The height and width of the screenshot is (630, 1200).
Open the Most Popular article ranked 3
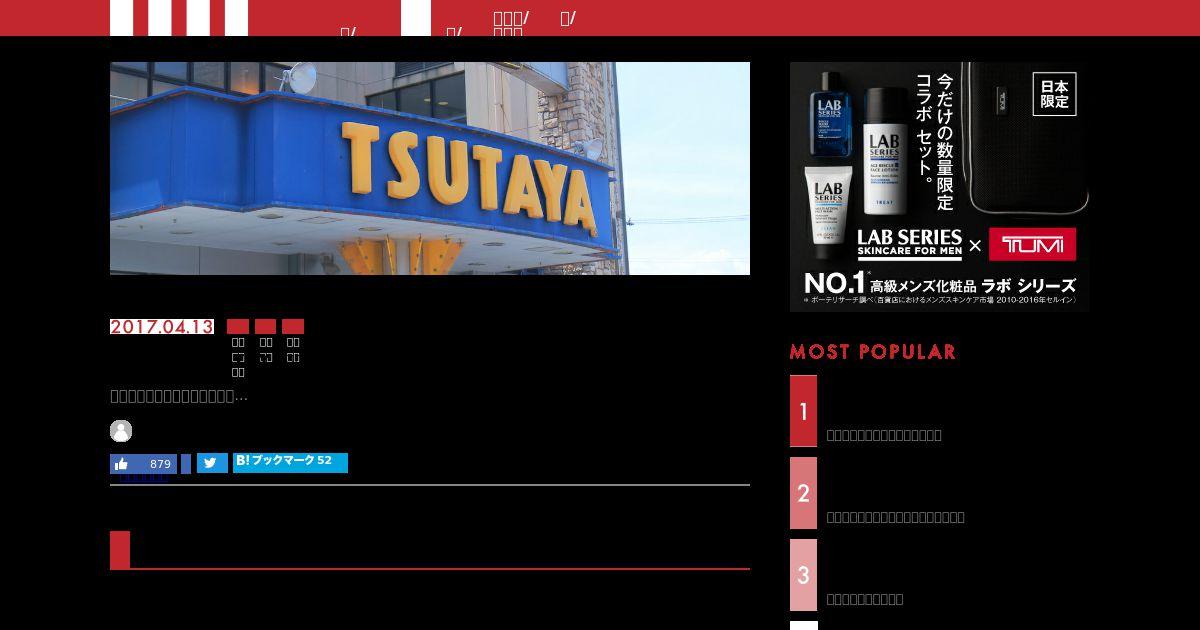point(940,575)
